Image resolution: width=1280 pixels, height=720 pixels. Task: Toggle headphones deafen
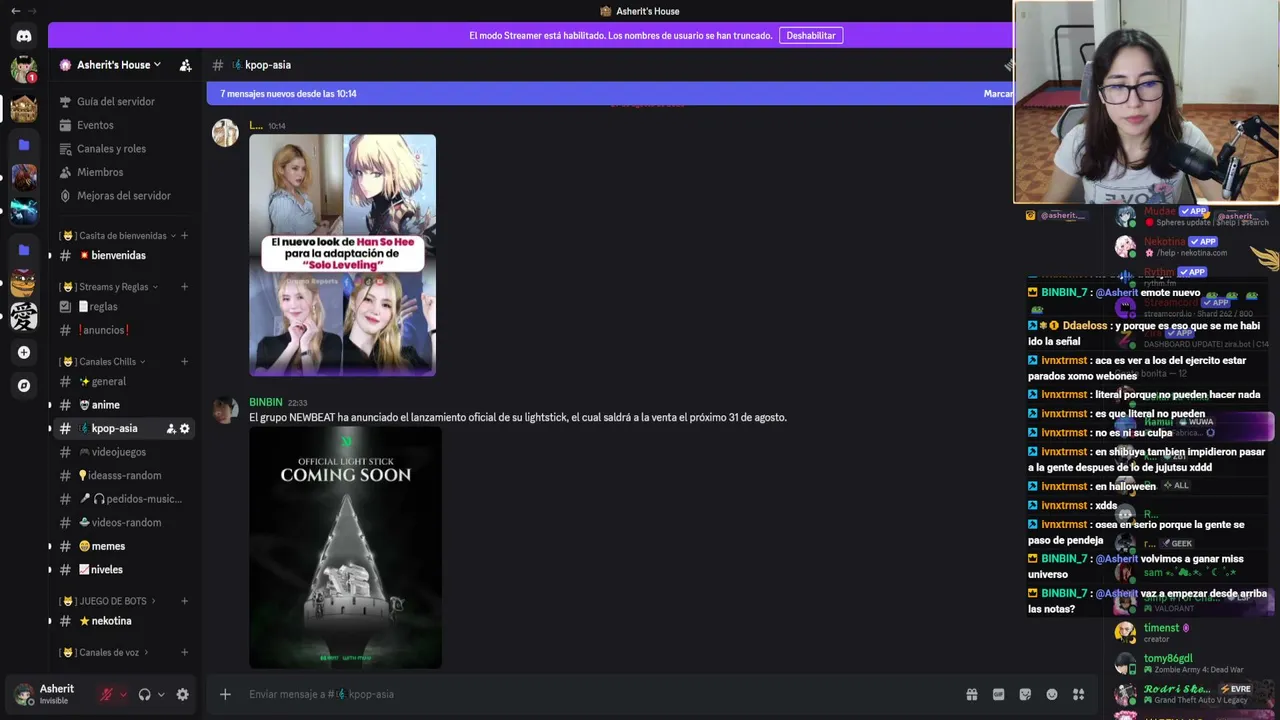[x=144, y=694]
